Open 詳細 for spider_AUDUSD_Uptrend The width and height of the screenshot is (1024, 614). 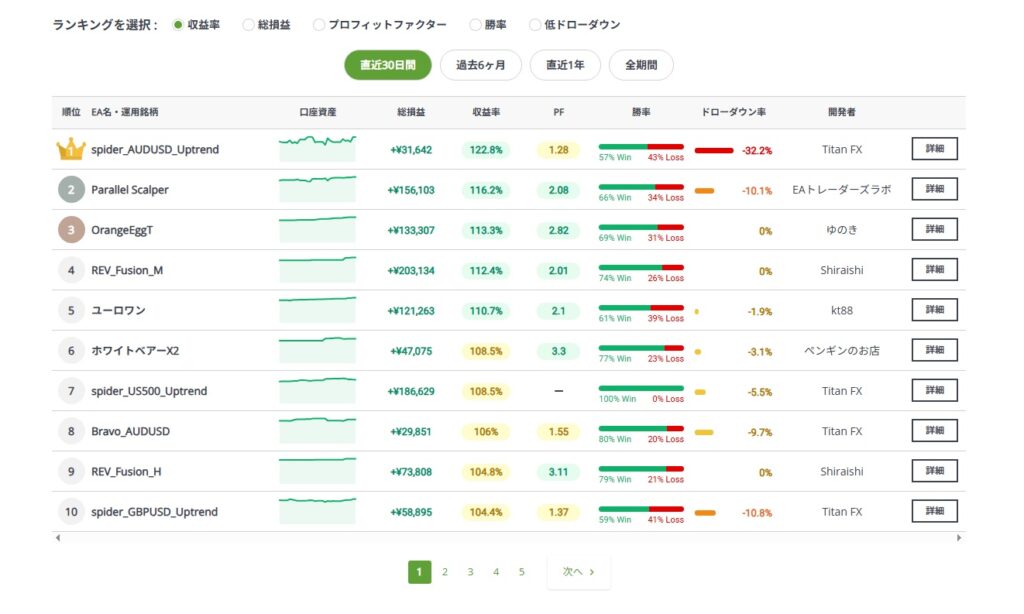click(934, 148)
